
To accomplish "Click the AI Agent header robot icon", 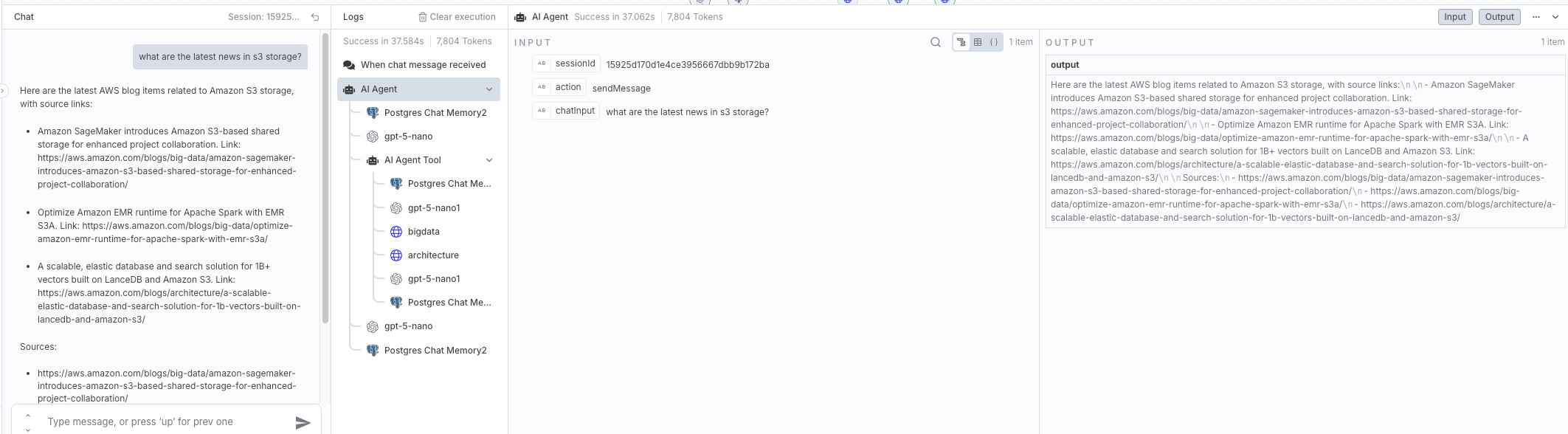I will 520,17.
